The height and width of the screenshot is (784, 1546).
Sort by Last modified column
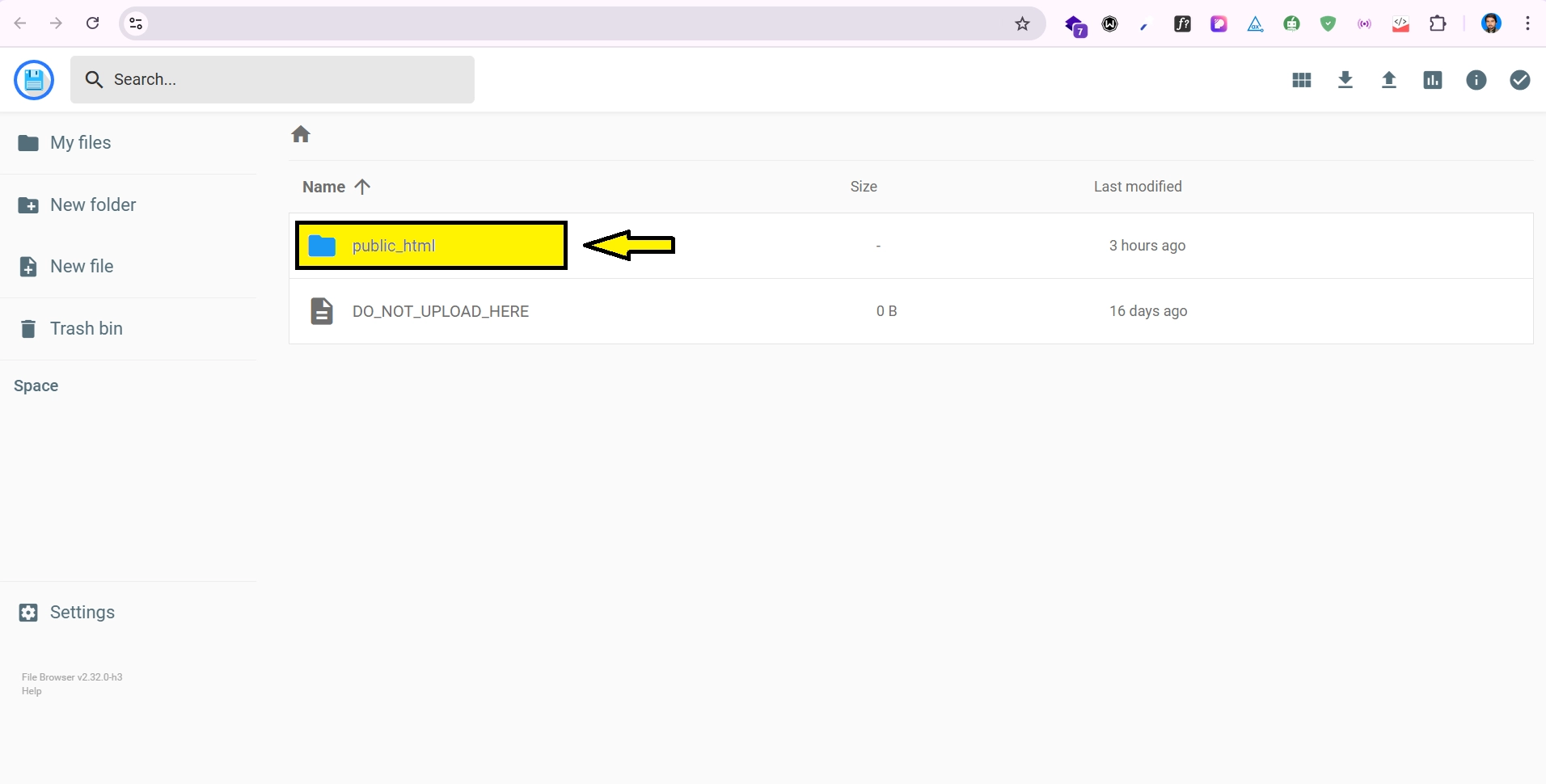click(x=1137, y=187)
